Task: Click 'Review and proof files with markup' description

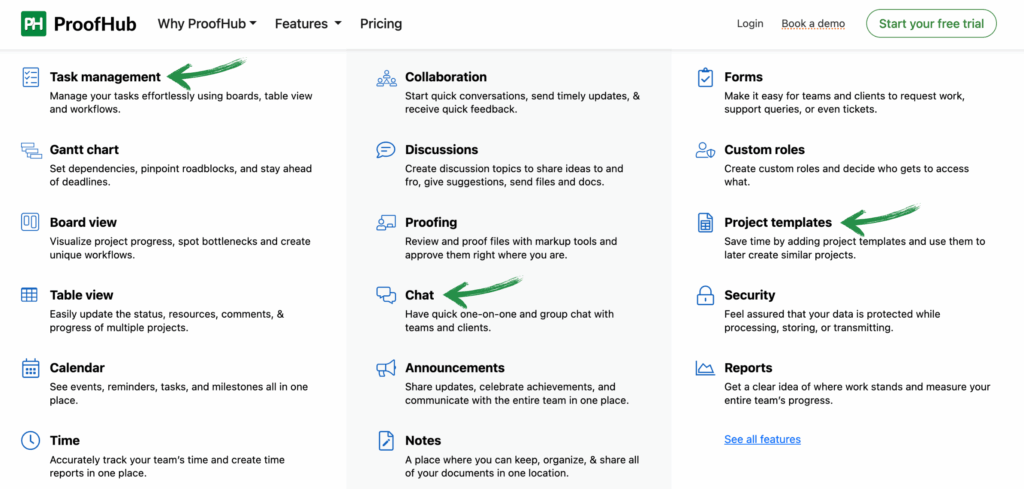Action: (x=511, y=248)
